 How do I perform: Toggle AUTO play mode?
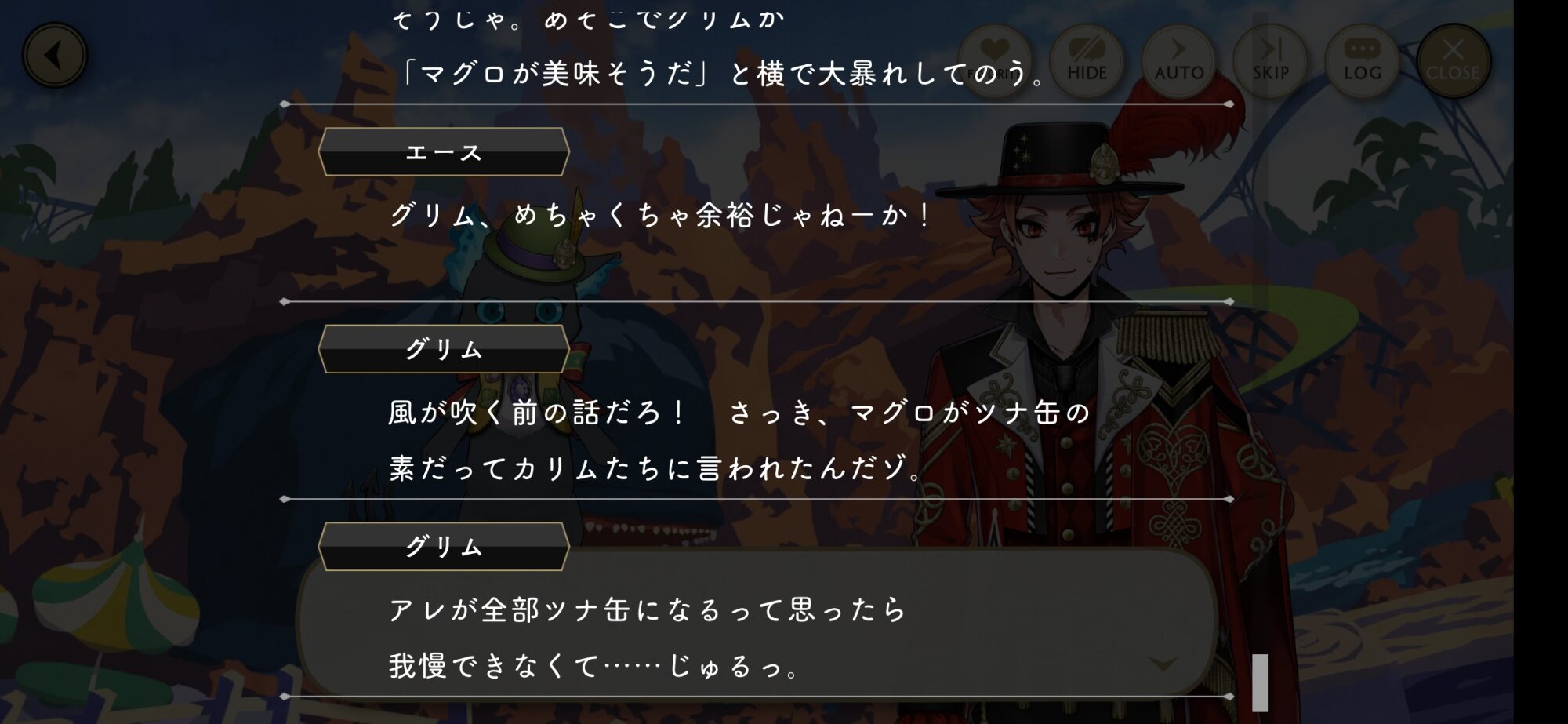1178,60
